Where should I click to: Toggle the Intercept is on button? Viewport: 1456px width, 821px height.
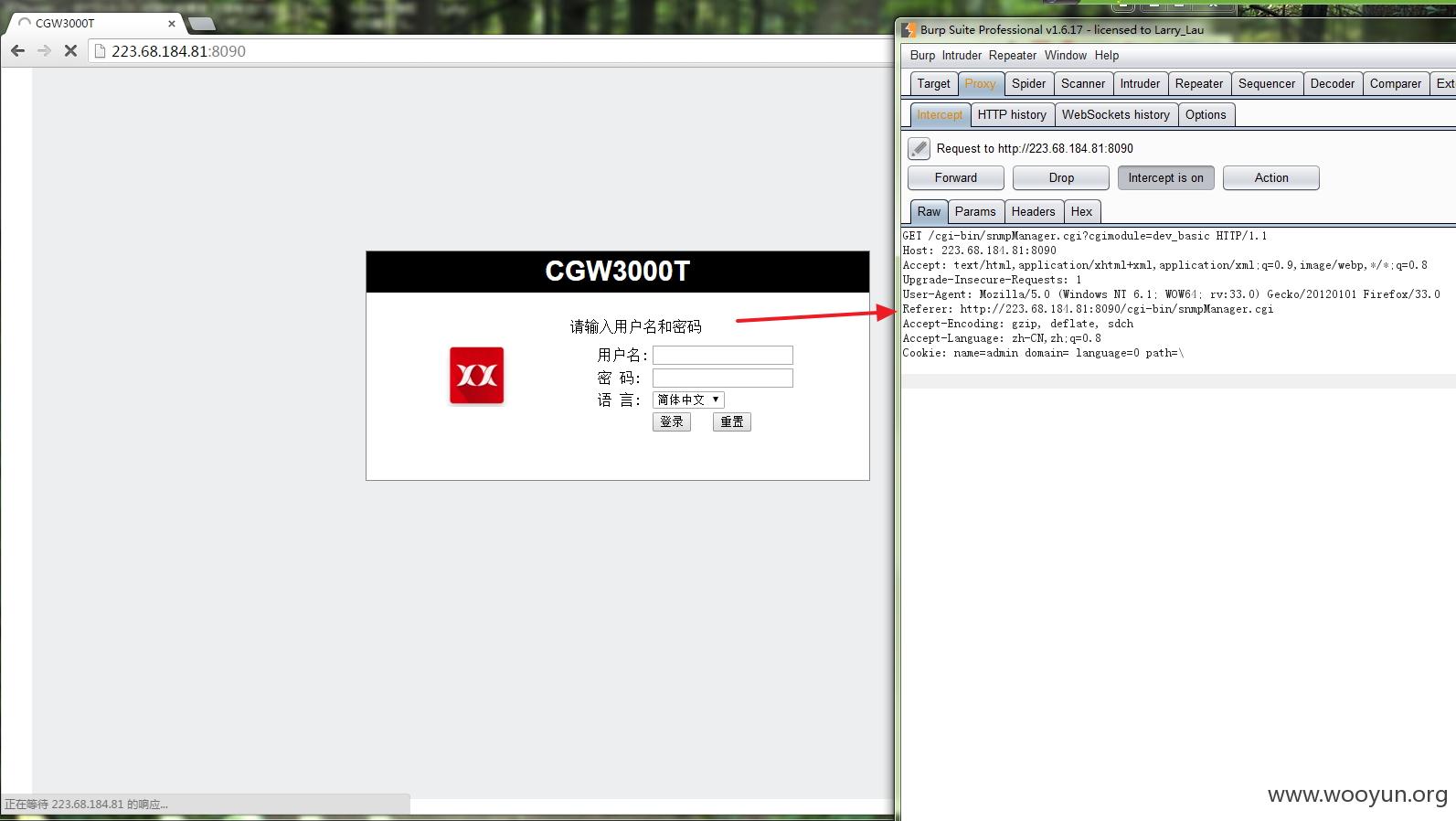tap(1166, 178)
